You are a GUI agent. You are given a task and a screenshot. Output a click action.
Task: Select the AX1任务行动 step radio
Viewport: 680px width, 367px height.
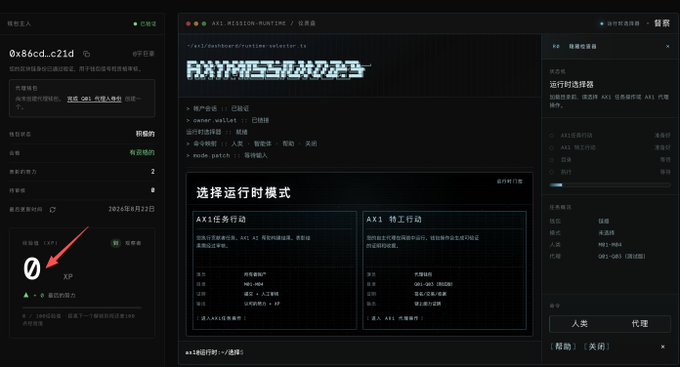coord(552,135)
